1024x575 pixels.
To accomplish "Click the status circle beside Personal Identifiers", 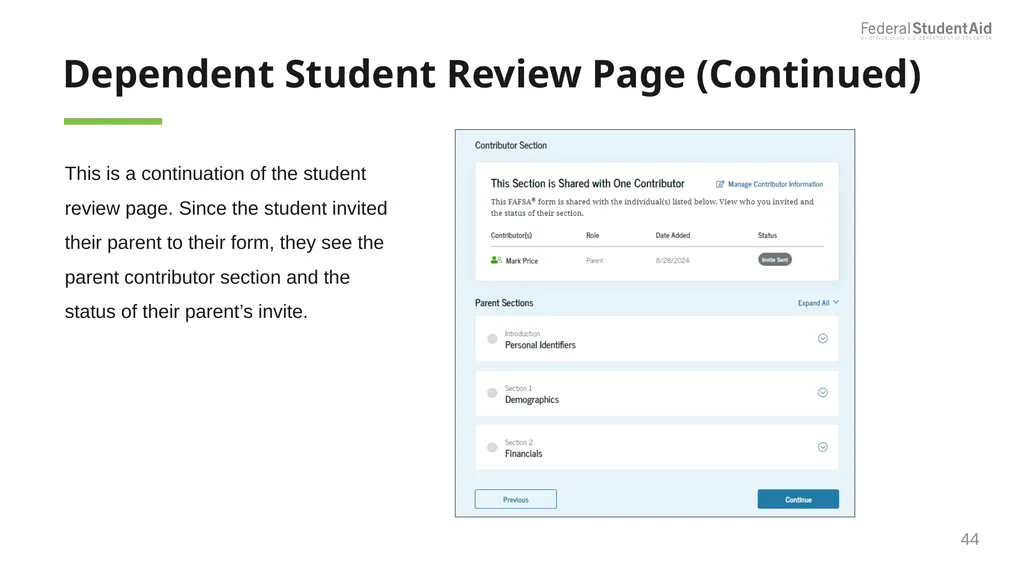I will (492, 338).
